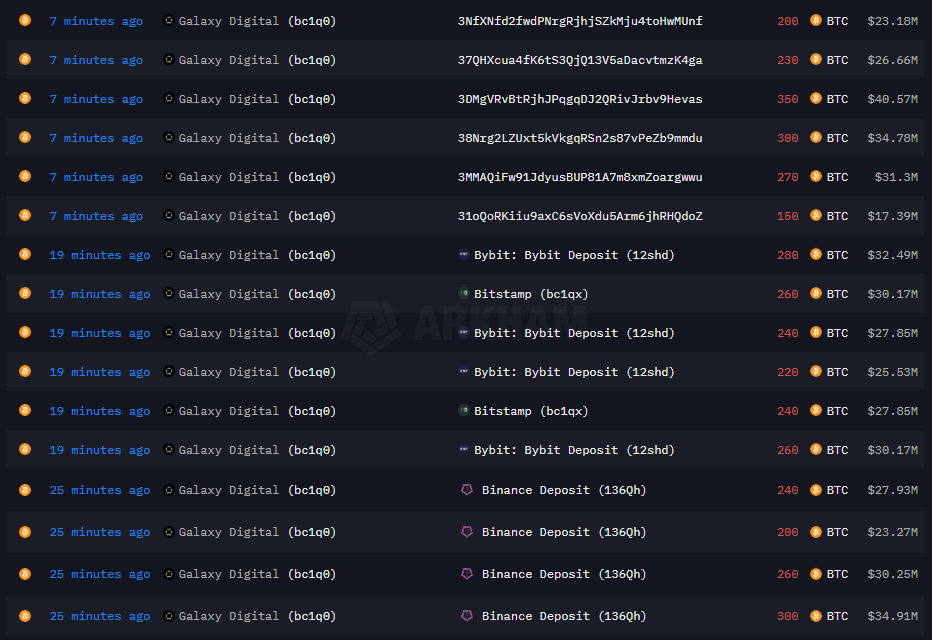Screen dimensions: 932x640
Task: Click the BTC token icon in the $25.53M row
Action: pos(816,371)
